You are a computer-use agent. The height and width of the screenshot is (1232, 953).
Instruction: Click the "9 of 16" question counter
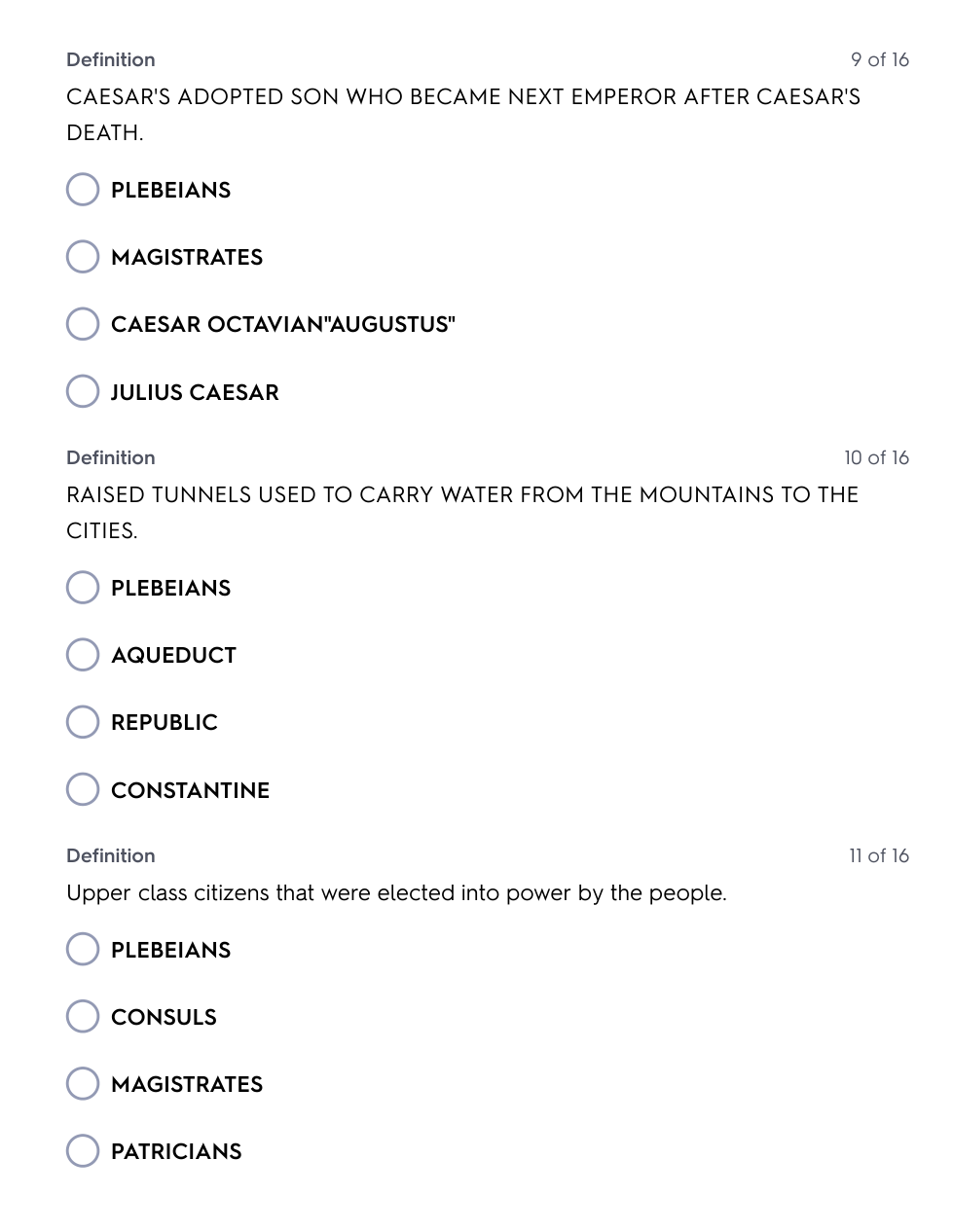click(879, 60)
